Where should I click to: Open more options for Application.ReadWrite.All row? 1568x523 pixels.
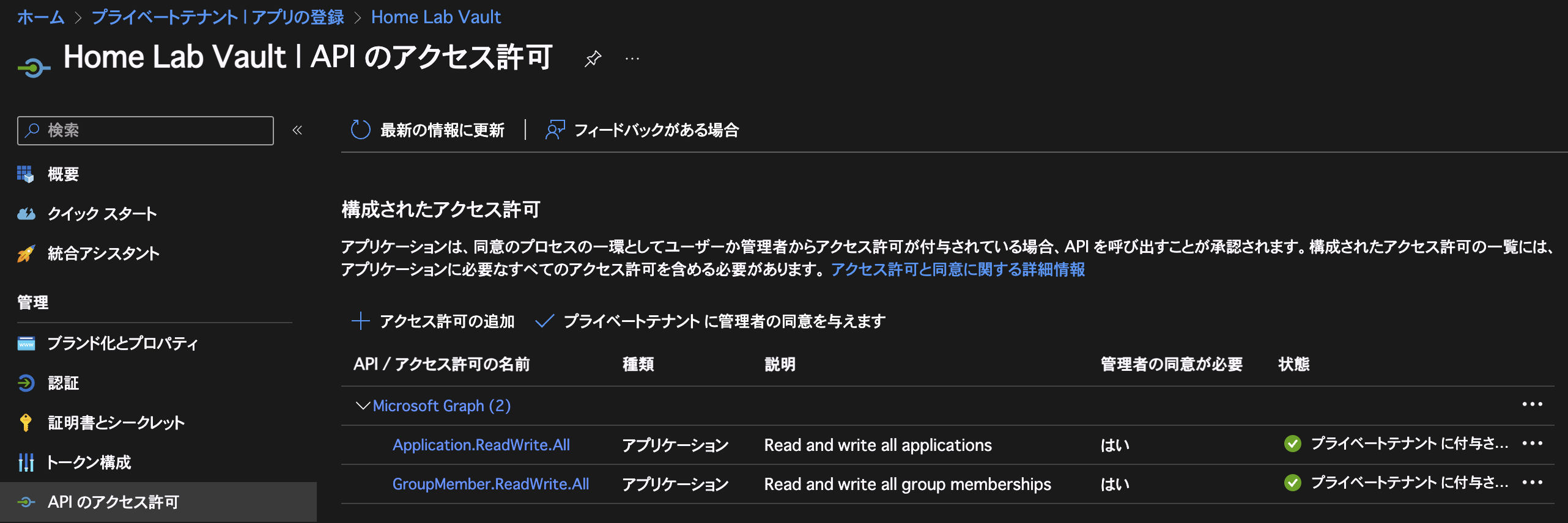1532,444
